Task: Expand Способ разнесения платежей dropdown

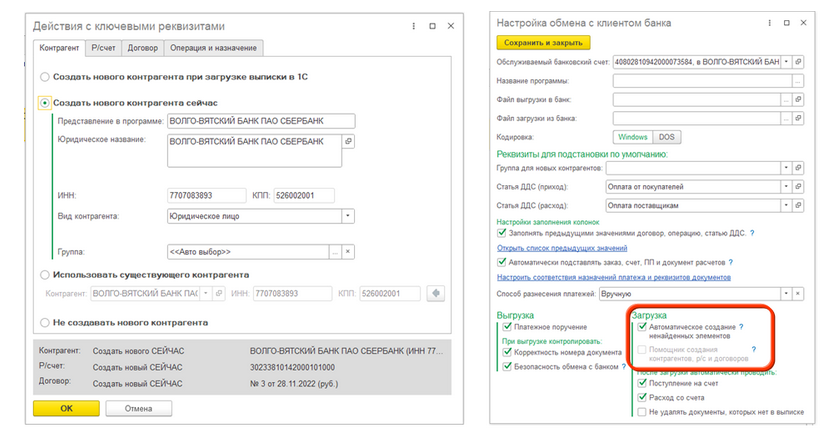Action: pos(786,294)
